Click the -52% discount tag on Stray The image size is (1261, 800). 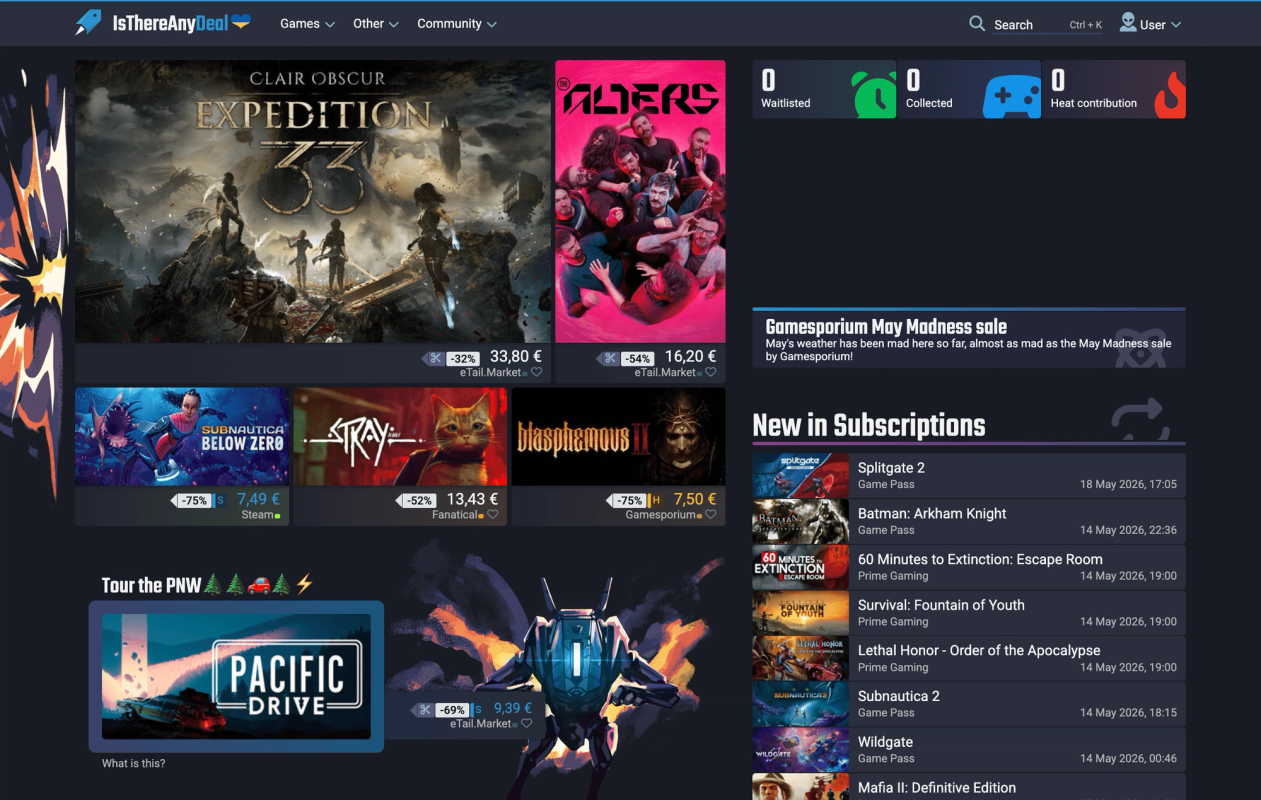pyautogui.click(x=418, y=500)
